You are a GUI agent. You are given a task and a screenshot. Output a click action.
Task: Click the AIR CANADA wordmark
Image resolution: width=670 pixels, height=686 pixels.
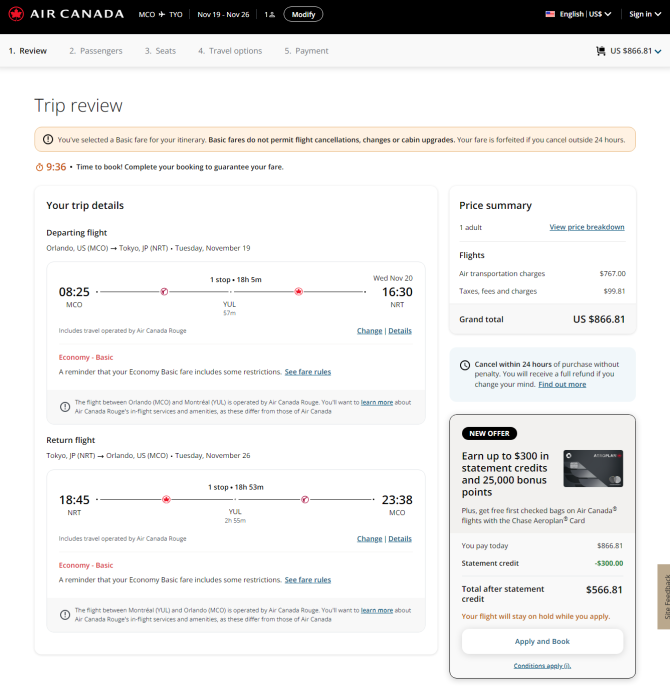pos(77,14)
